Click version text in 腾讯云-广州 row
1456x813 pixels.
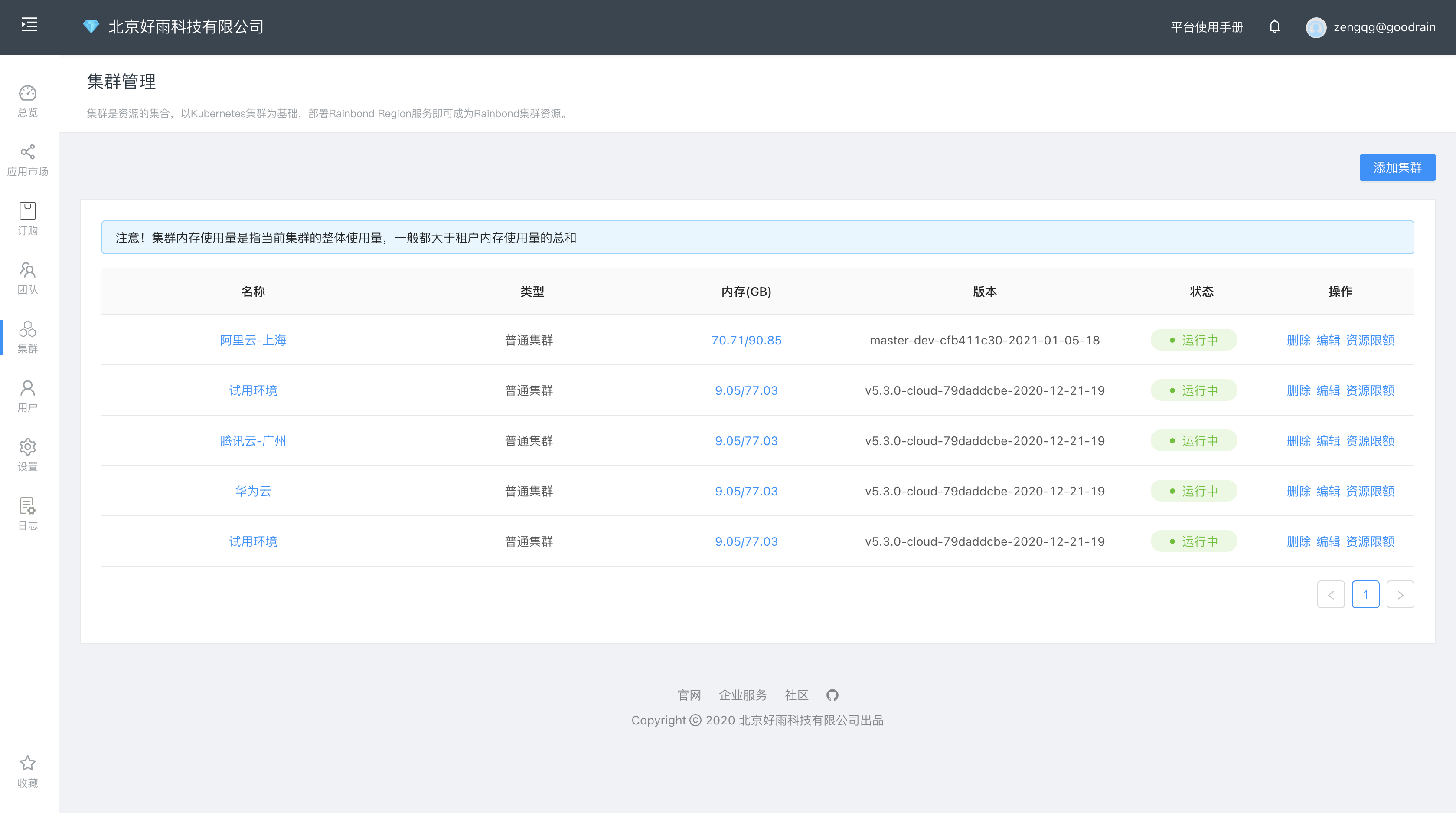coord(985,440)
